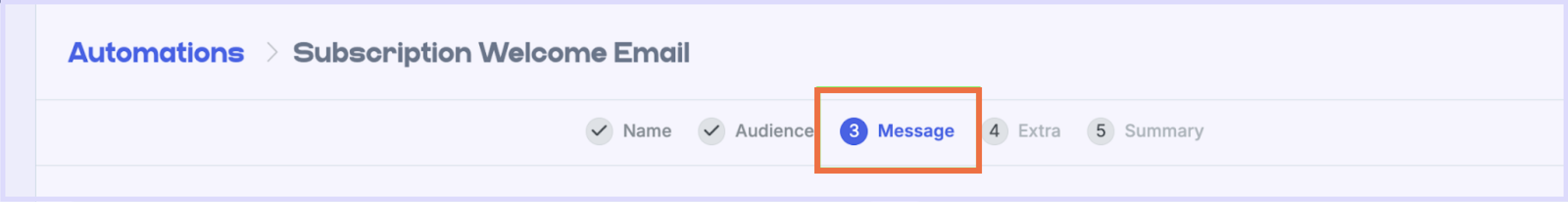The width and height of the screenshot is (1568, 202).
Task: Select the Subscription Welcome Email title
Action: 490,53
